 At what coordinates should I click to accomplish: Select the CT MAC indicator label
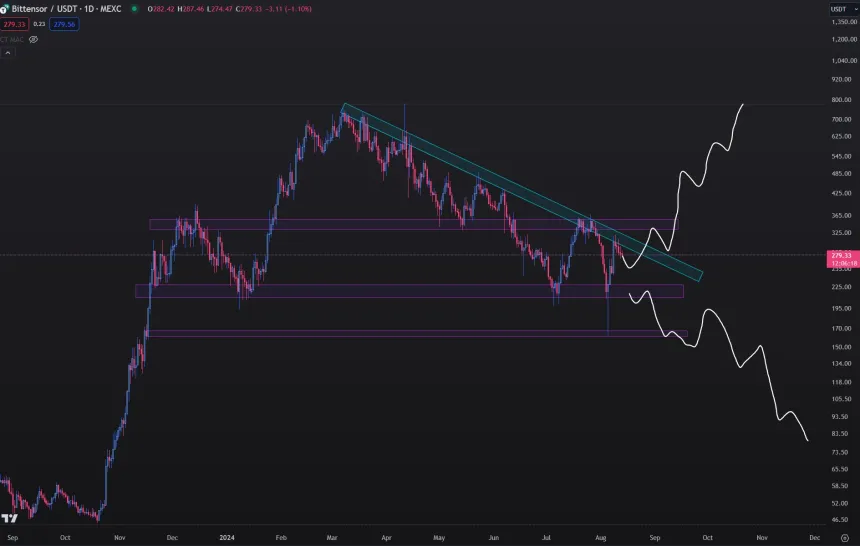click(x=11, y=39)
